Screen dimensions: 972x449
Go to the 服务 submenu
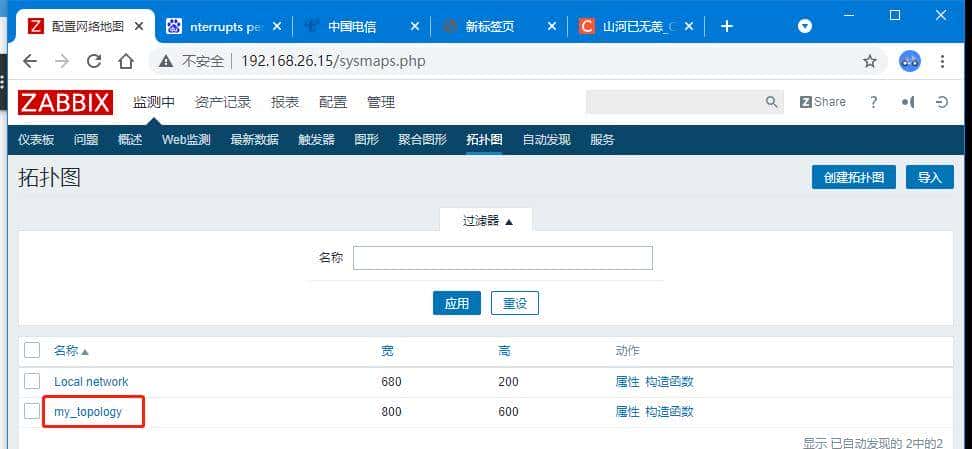(602, 140)
